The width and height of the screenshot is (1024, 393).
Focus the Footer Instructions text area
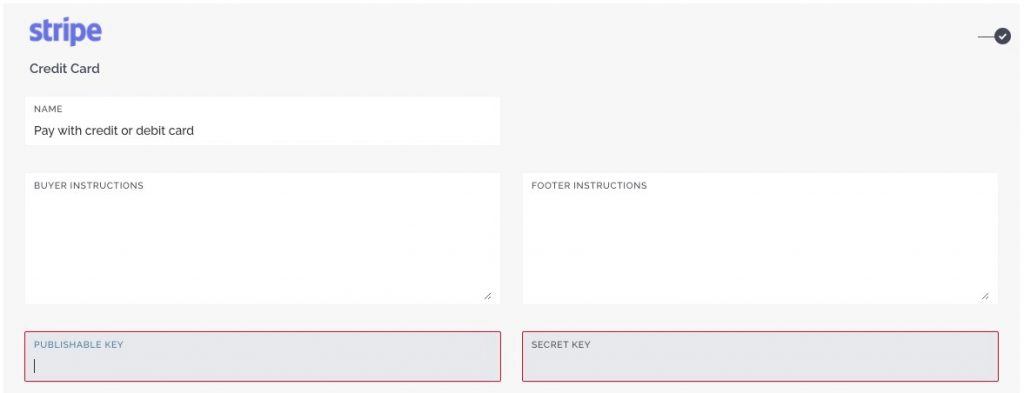[760, 238]
